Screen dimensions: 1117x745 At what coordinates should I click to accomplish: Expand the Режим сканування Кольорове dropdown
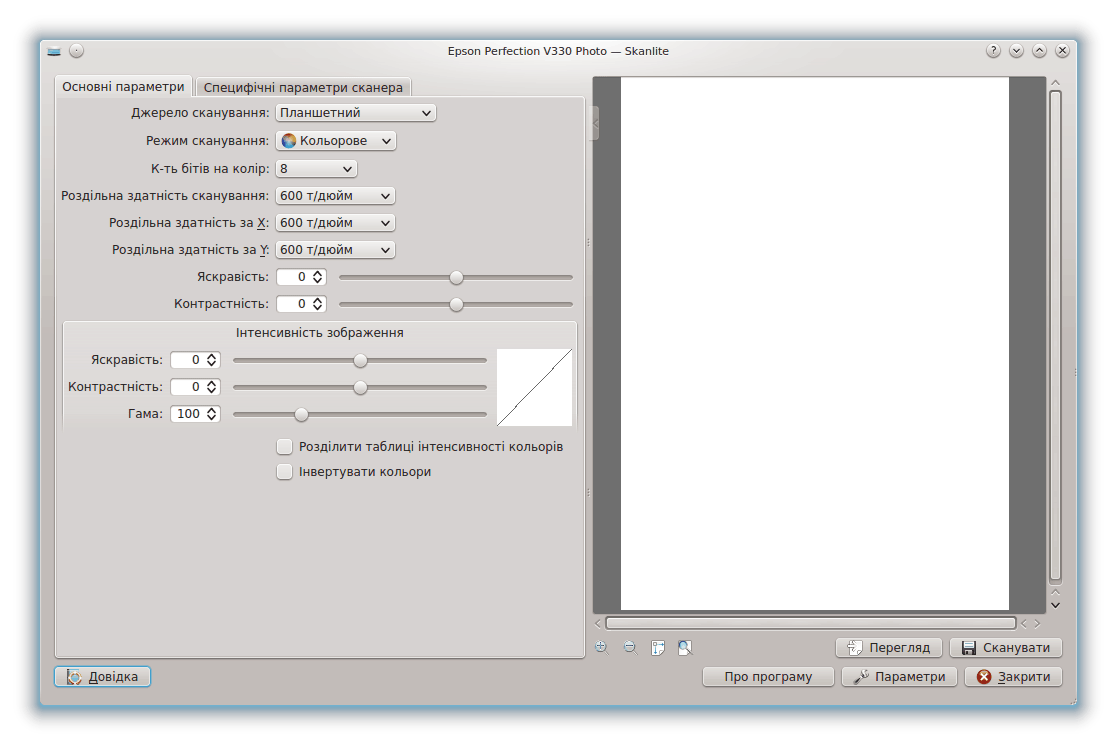coord(336,141)
